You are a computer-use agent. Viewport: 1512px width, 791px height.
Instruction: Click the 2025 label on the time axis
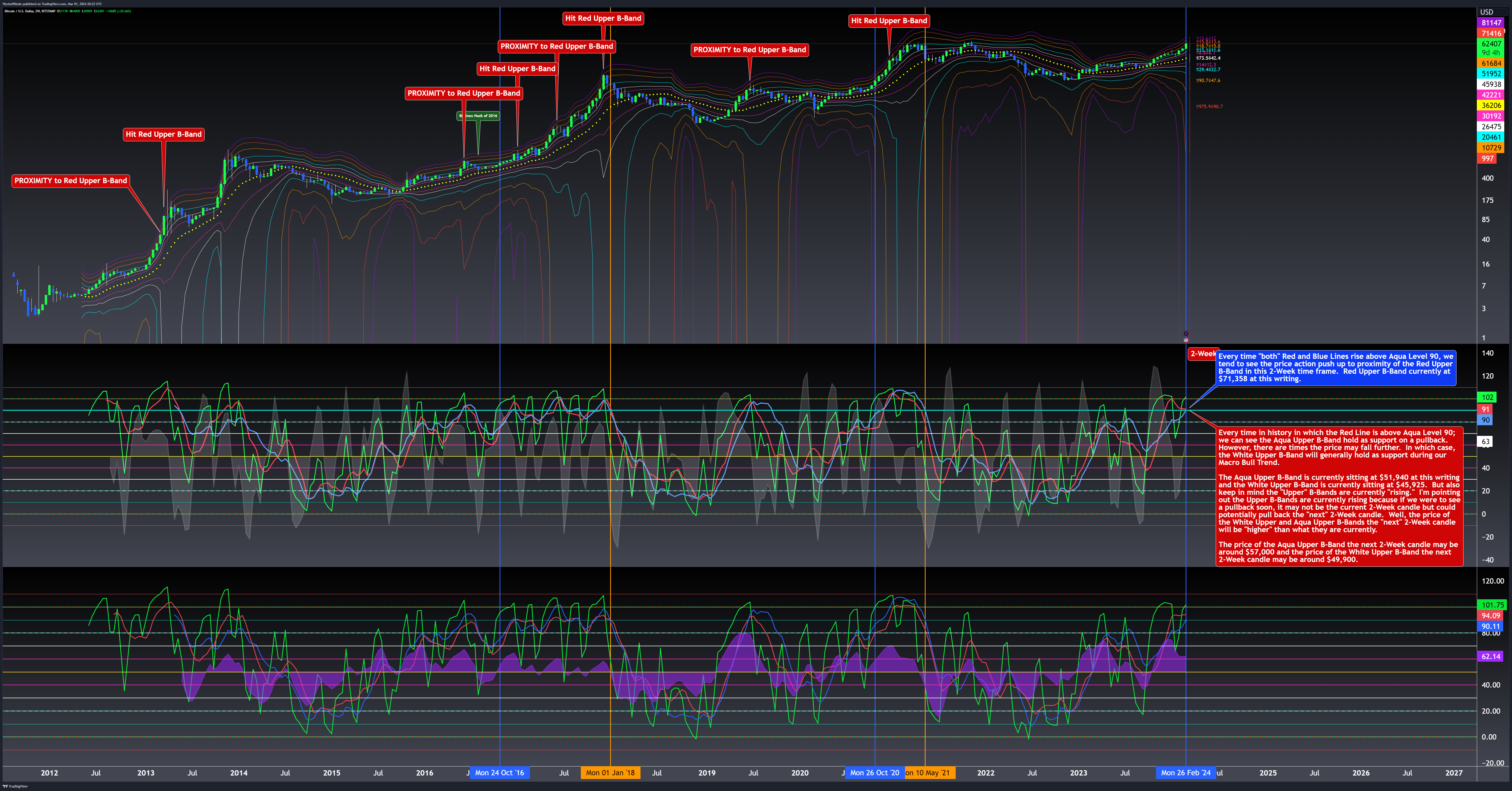1268,773
